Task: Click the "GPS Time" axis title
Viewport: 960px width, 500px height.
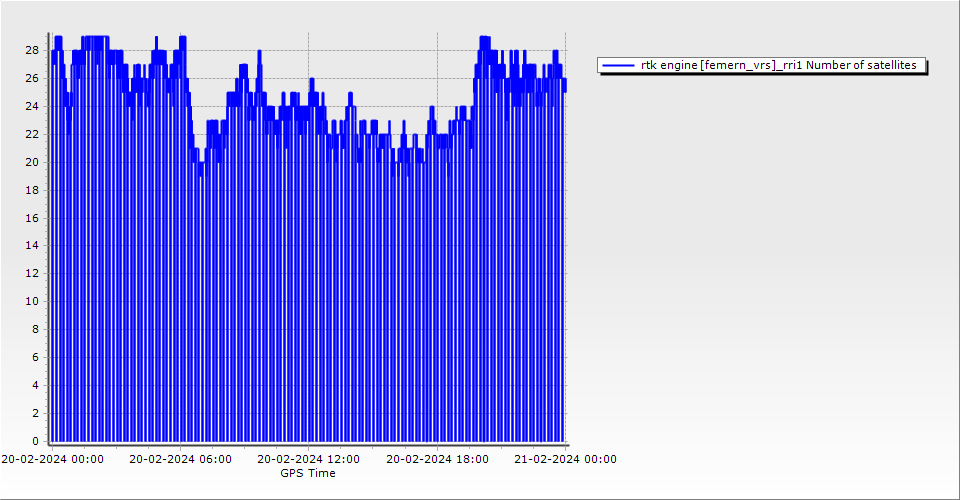Action: pos(308,473)
